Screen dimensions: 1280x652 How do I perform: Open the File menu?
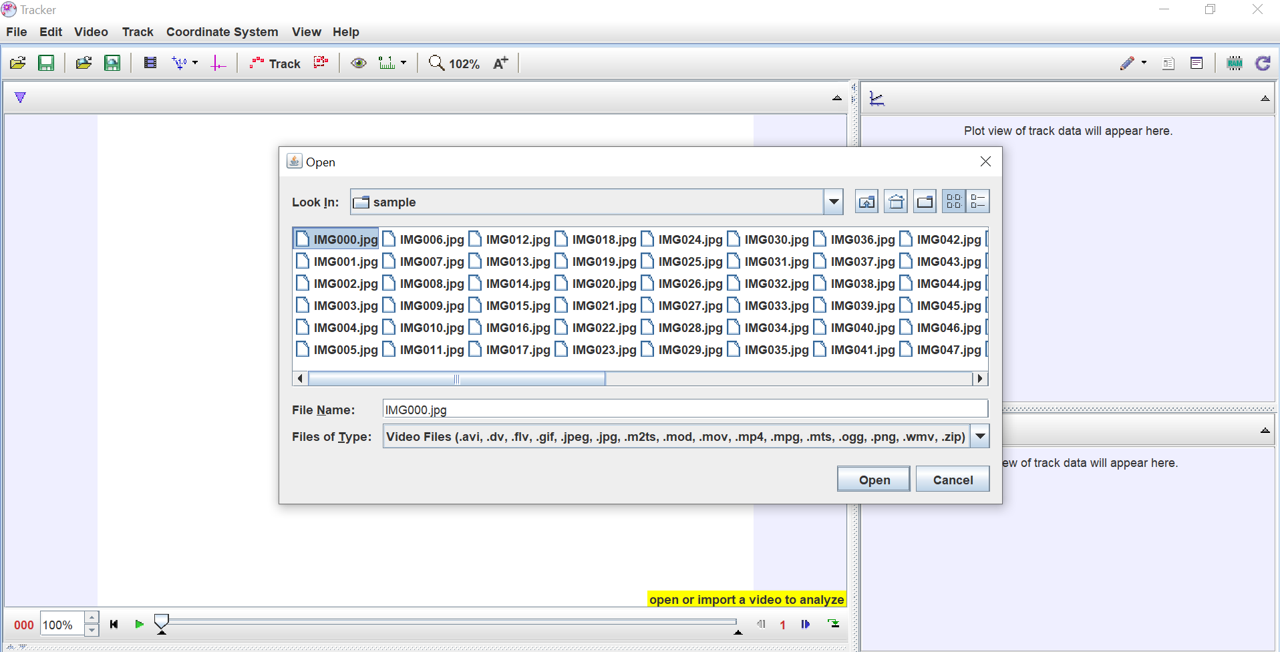pyautogui.click(x=16, y=32)
